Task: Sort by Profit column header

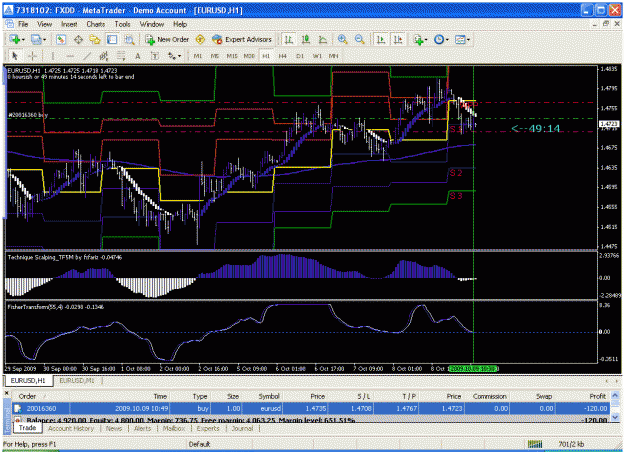Action: [597, 396]
